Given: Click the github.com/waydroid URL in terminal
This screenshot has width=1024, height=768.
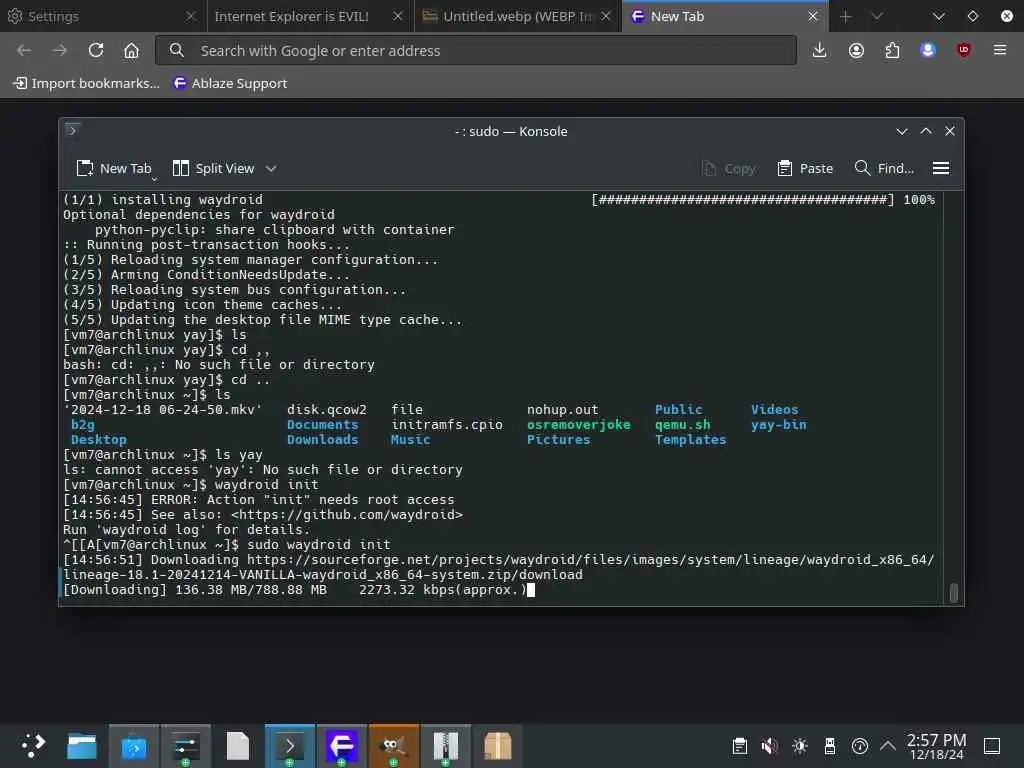Looking at the screenshot, I should click(x=347, y=515).
